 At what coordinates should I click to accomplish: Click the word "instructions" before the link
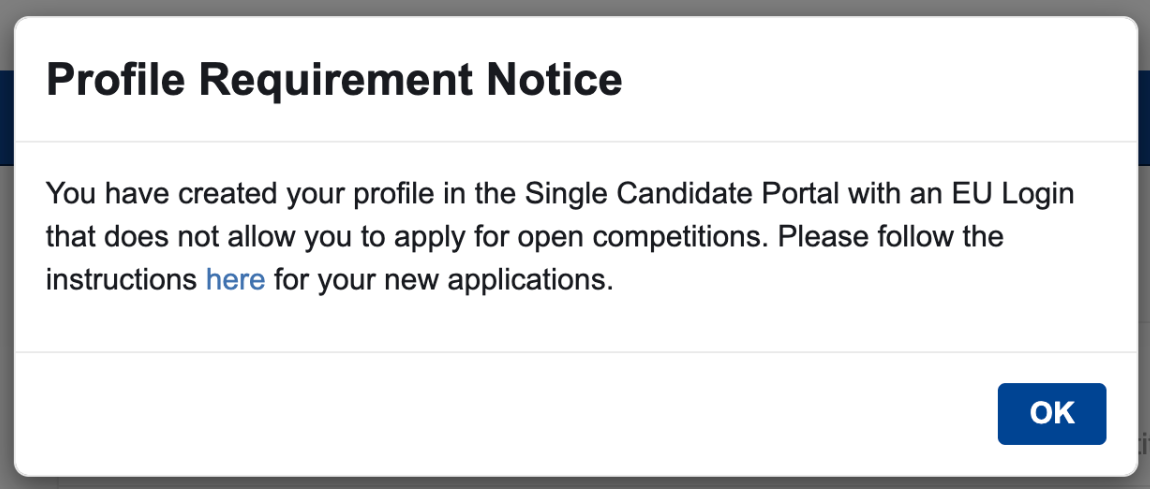click(x=122, y=279)
